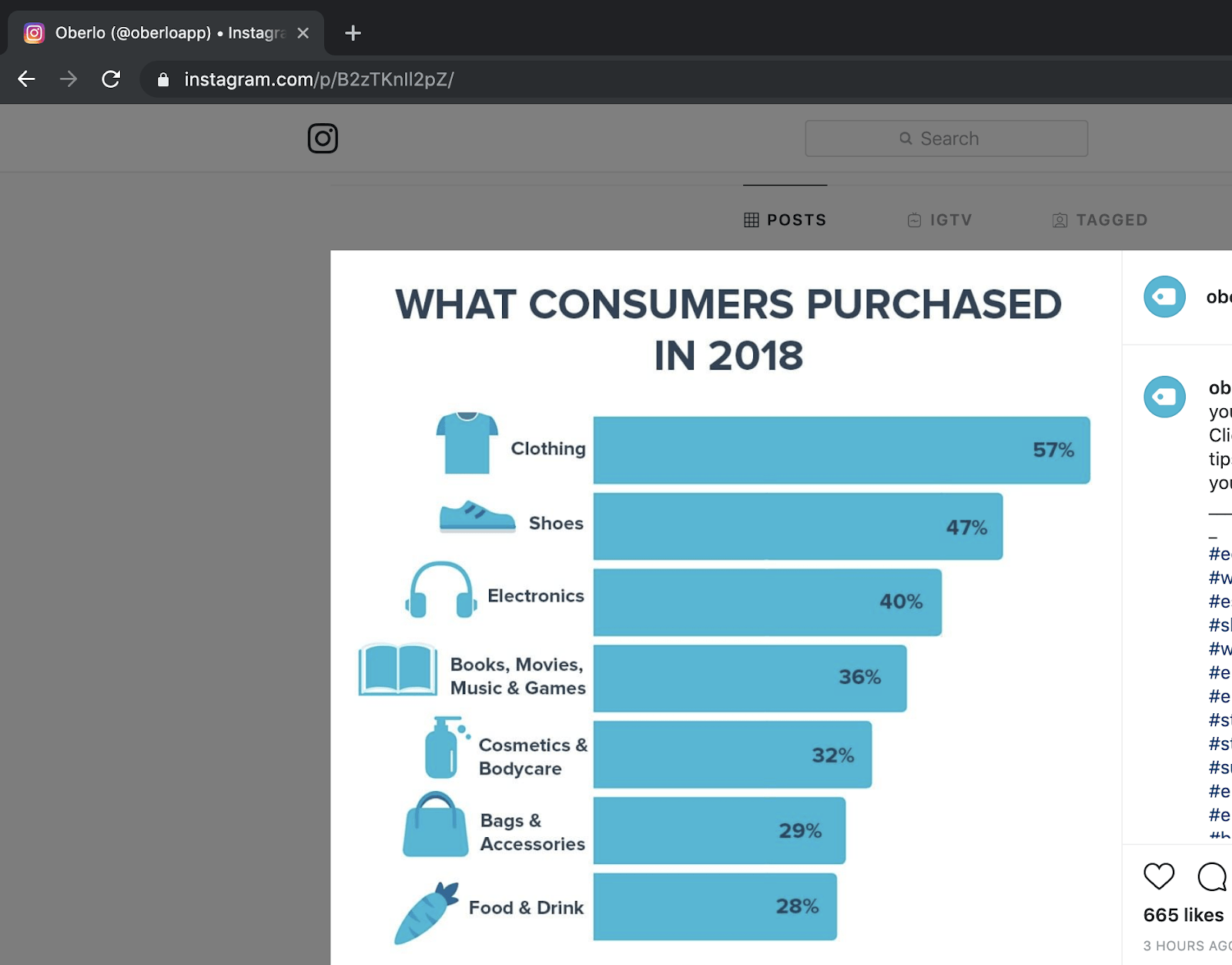Open a new browser tab
The width and height of the screenshot is (1232, 965).
point(353,33)
